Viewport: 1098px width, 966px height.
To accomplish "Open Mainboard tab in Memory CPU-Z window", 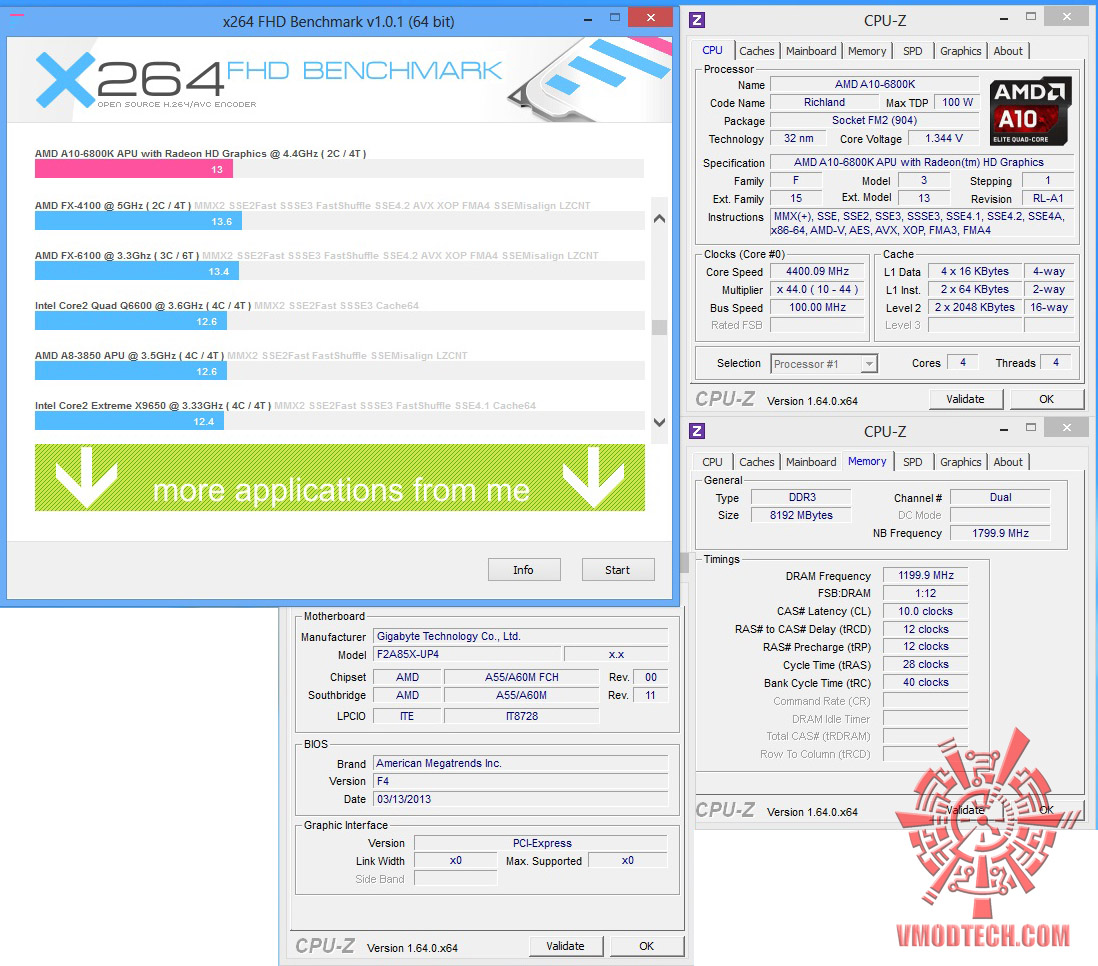I will [x=811, y=462].
